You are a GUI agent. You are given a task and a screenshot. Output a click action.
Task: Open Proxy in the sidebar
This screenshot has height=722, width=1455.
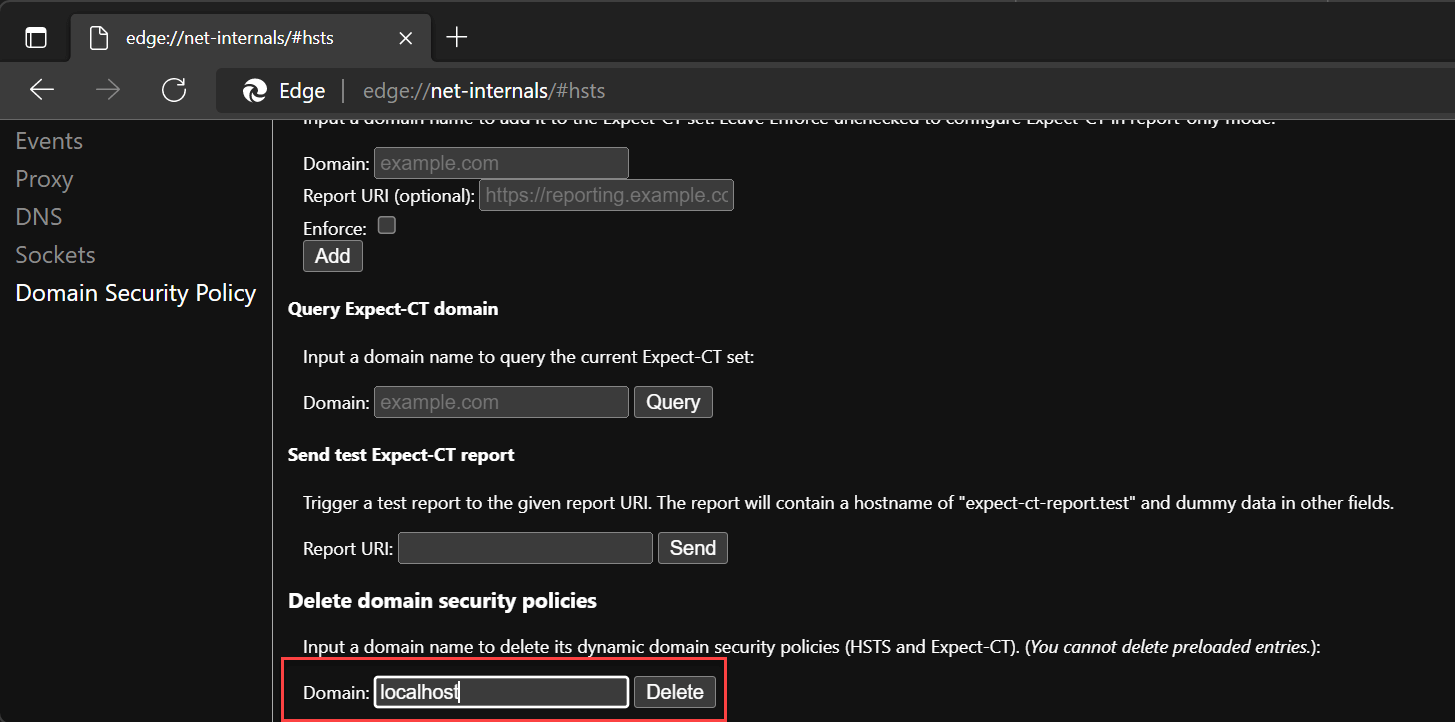[44, 179]
